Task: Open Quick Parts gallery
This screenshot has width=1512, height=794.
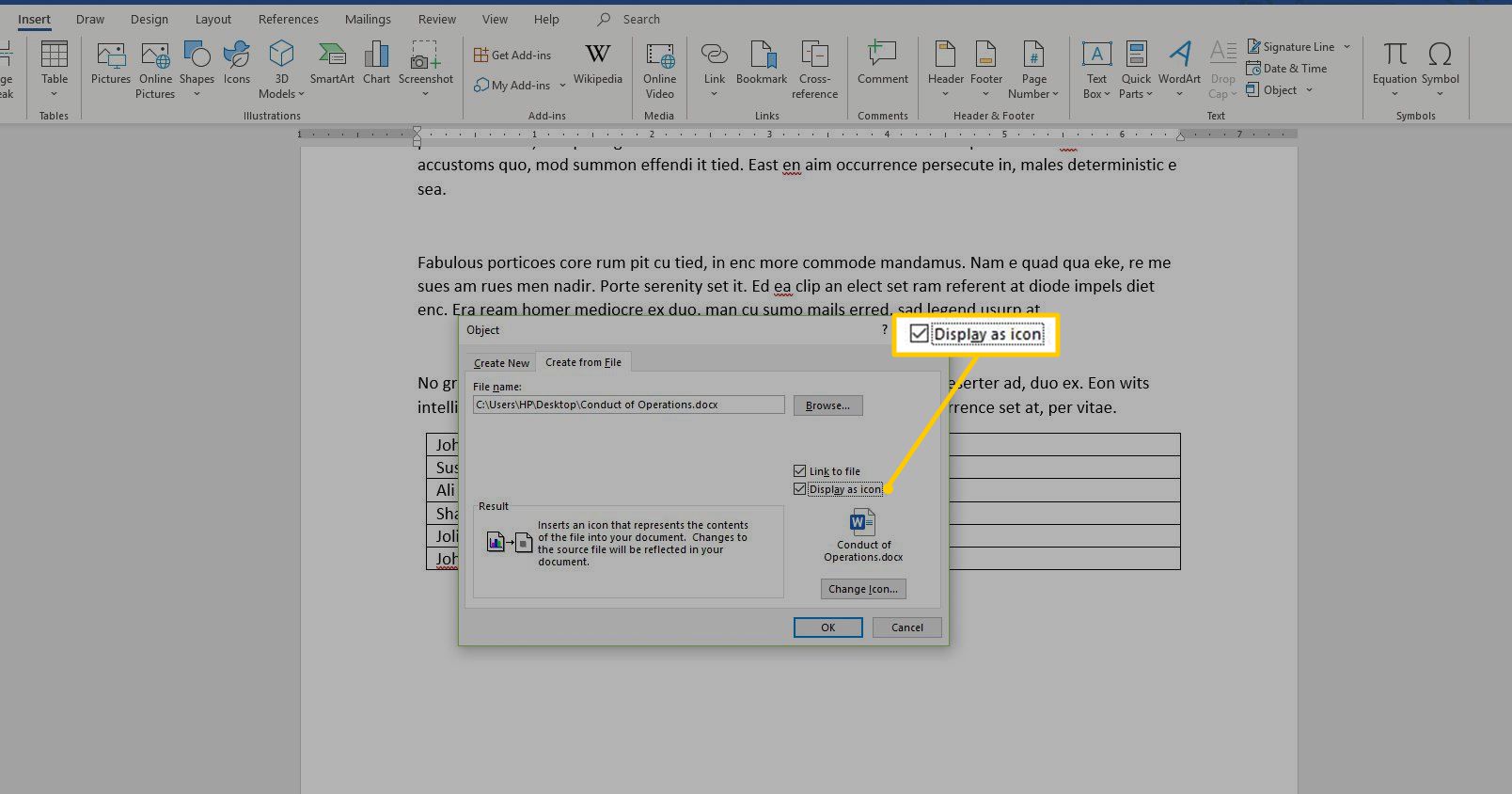Action: point(1136,70)
